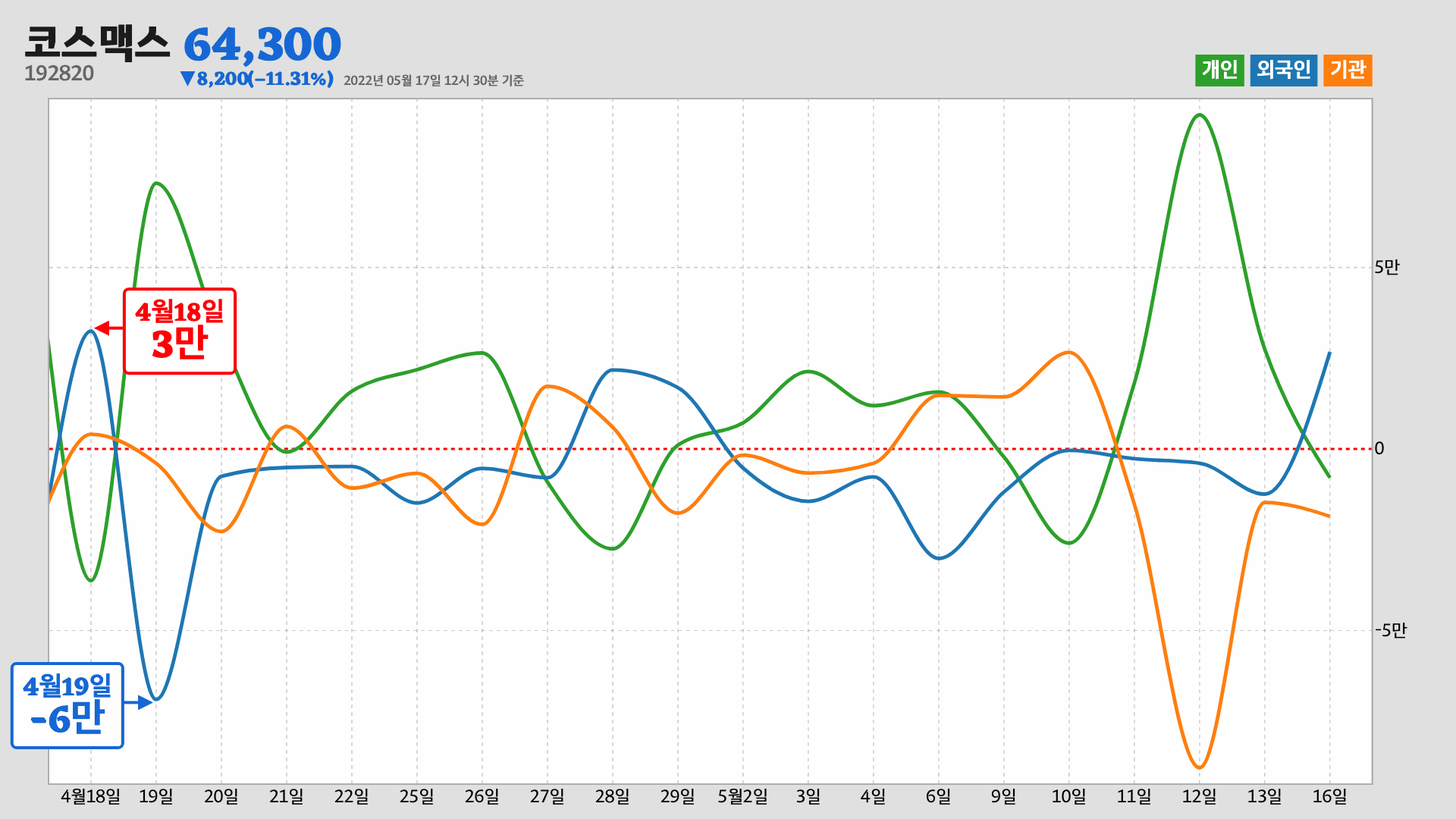Click the orange line trough on 12일

[x=1200, y=767]
